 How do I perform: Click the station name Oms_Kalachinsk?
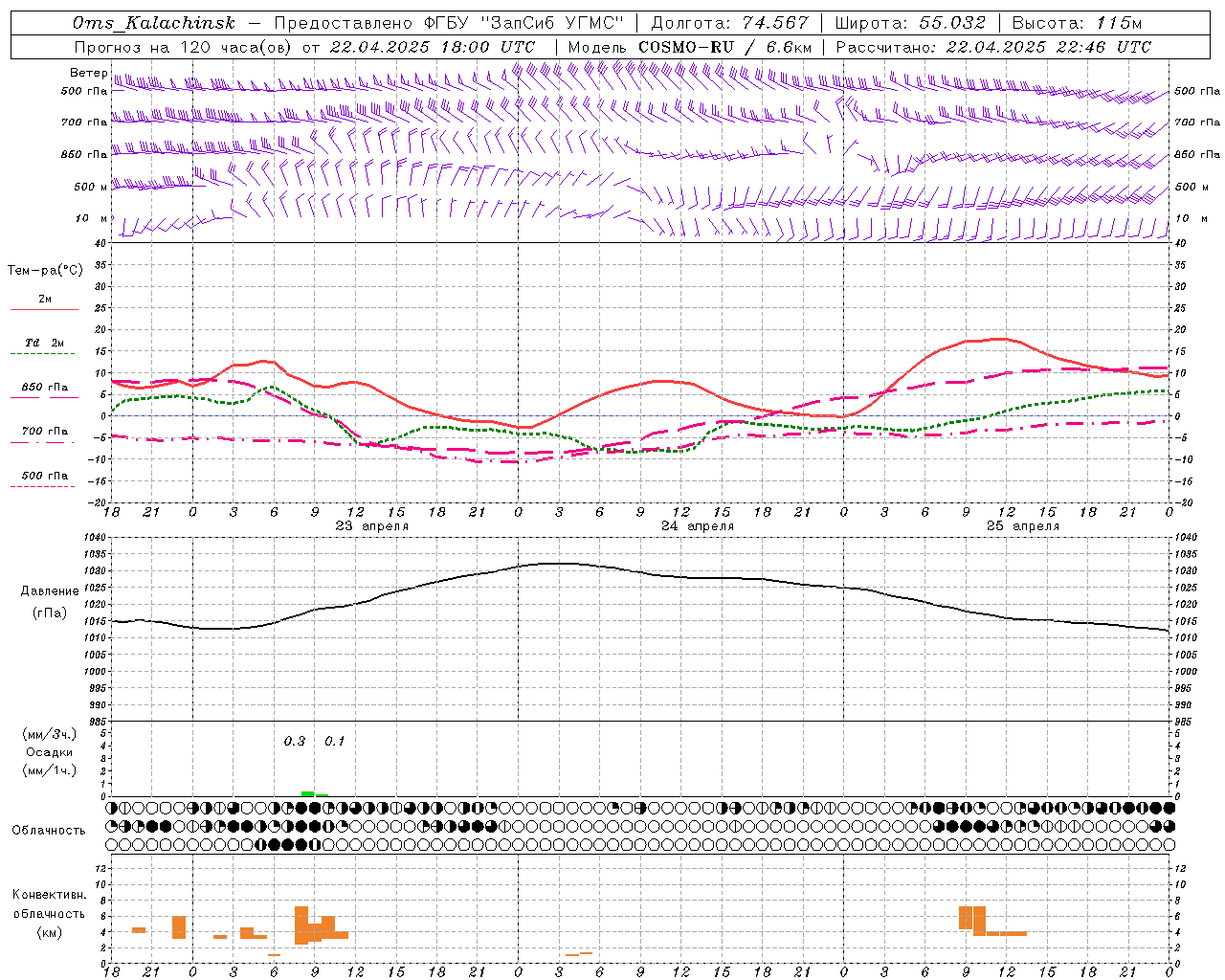click(154, 23)
